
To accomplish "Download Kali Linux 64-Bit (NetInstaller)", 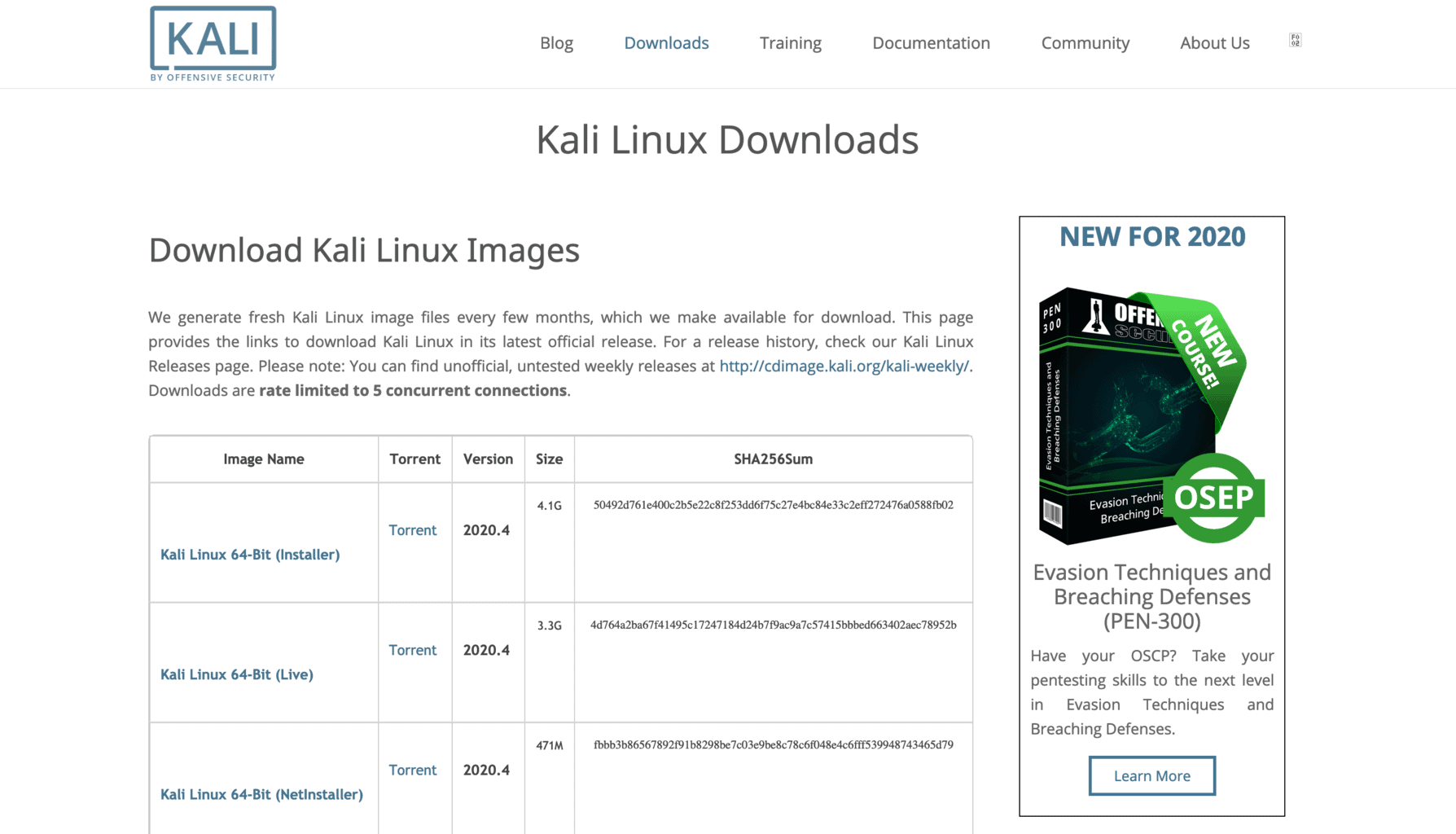I will point(261,794).
